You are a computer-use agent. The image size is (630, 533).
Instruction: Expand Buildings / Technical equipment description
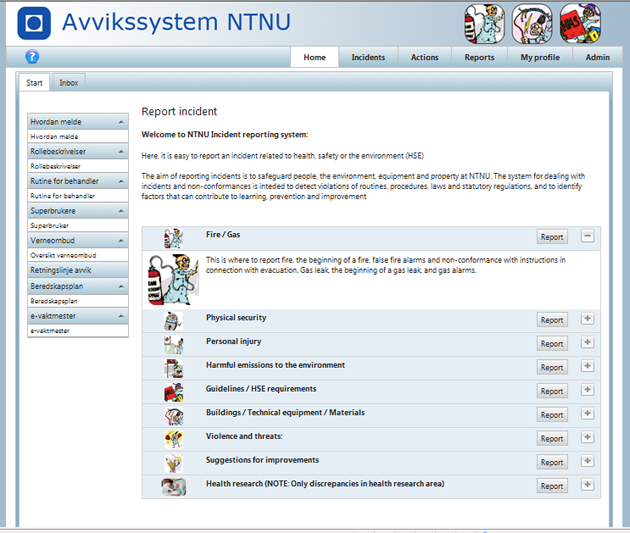pyautogui.click(x=587, y=414)
